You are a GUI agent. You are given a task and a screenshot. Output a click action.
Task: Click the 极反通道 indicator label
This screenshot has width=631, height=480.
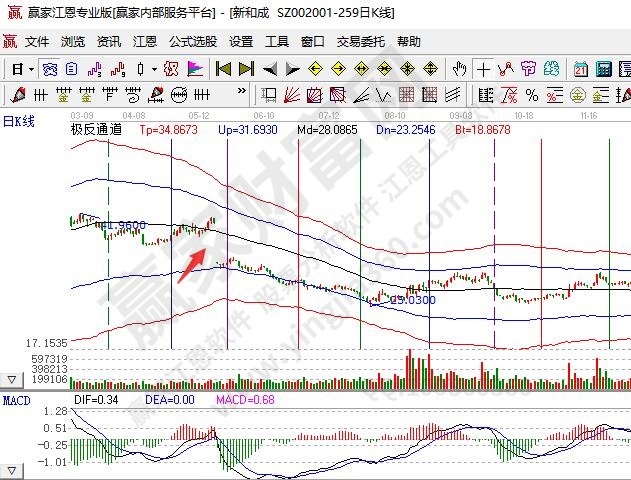96,130
